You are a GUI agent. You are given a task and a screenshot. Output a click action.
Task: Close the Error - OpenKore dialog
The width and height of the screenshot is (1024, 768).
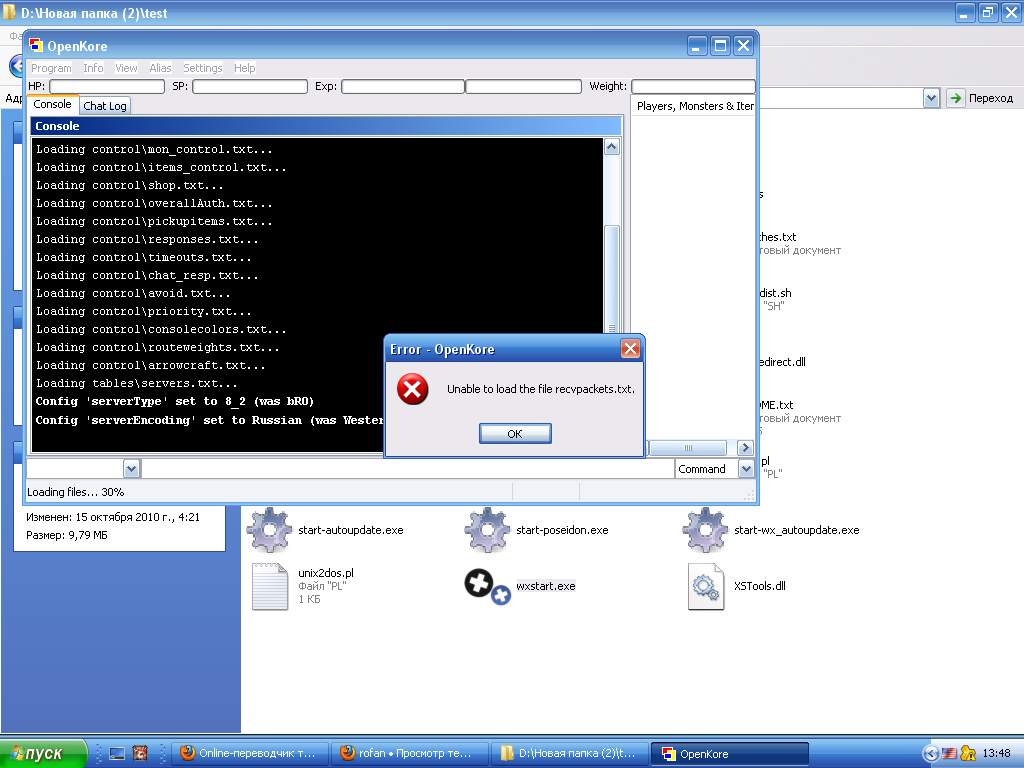(630, 349)
